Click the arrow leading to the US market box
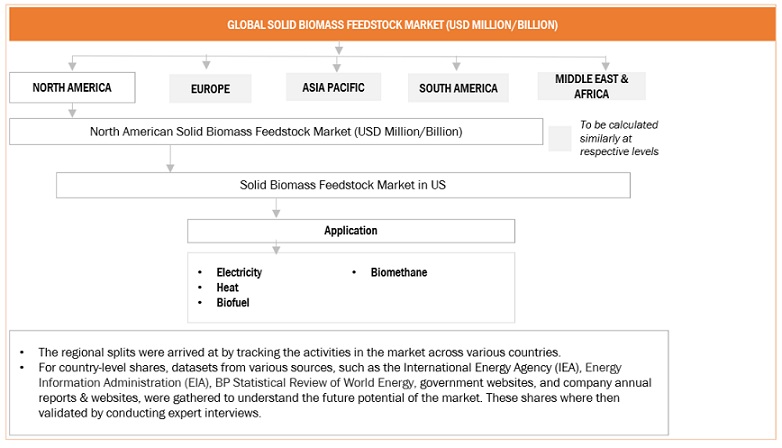Viewport: 782px width, 448px height. pyautogui.click(x=171, y=158)
